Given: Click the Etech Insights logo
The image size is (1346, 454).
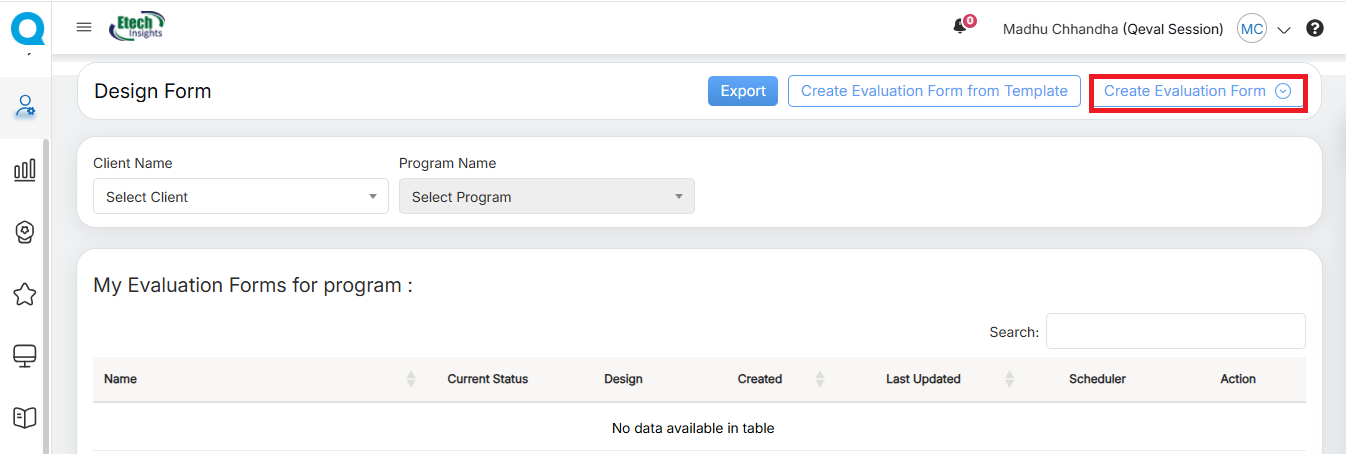Looking at the screenshot, I should click(137, 27).
